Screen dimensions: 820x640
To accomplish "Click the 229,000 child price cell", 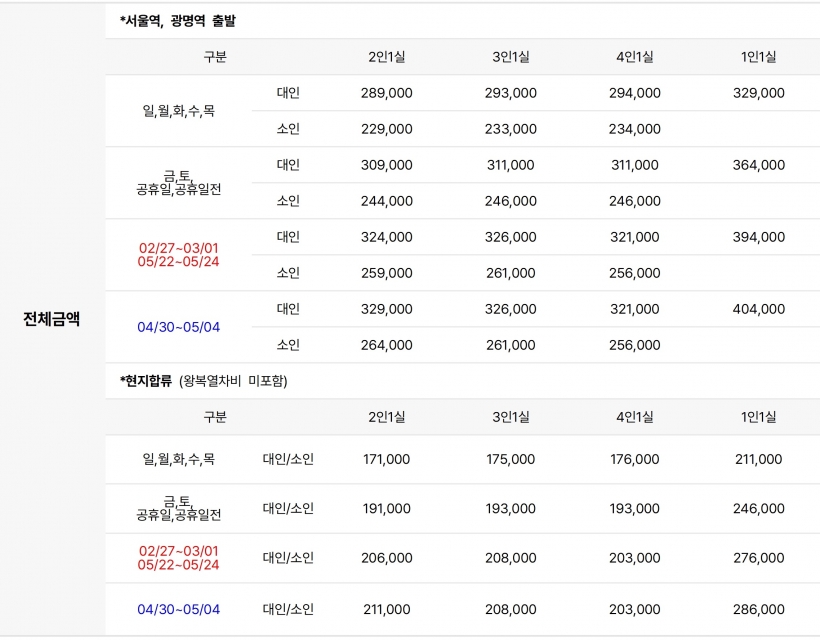I will [386, 129].
